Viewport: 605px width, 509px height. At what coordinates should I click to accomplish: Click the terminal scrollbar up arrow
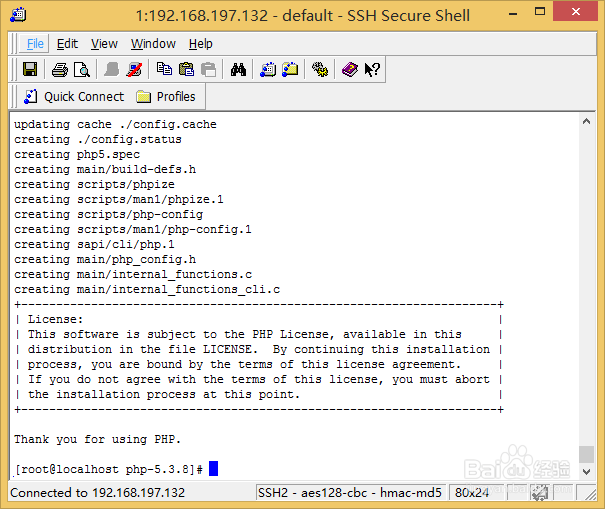click(x=586, y=121)
